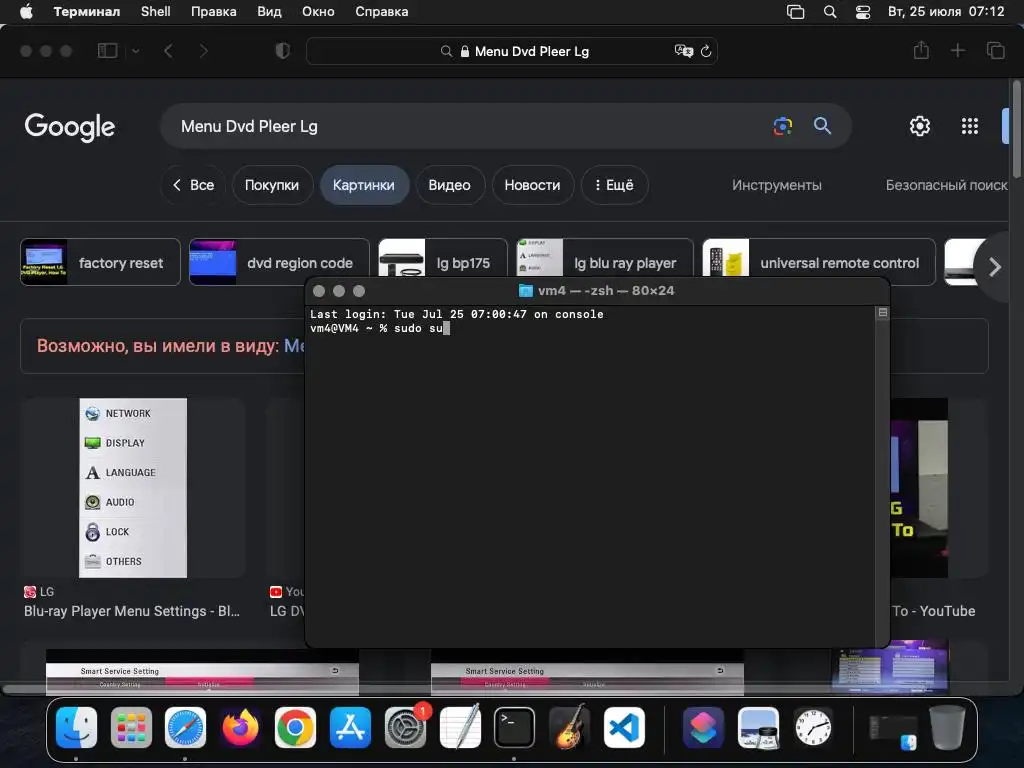Image resolution: width=1024 pixels, height=768 pixels.
Task: Open System Settings from the Dock
Action: point(405,728)
